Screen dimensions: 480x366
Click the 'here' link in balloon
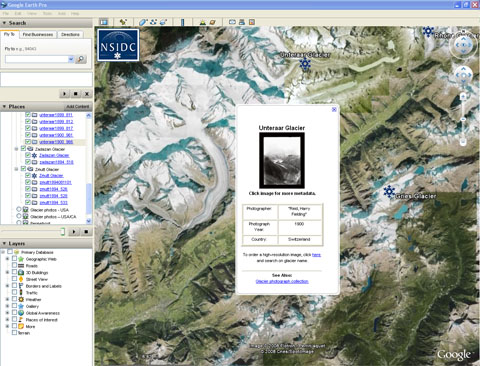click(316, 255)
